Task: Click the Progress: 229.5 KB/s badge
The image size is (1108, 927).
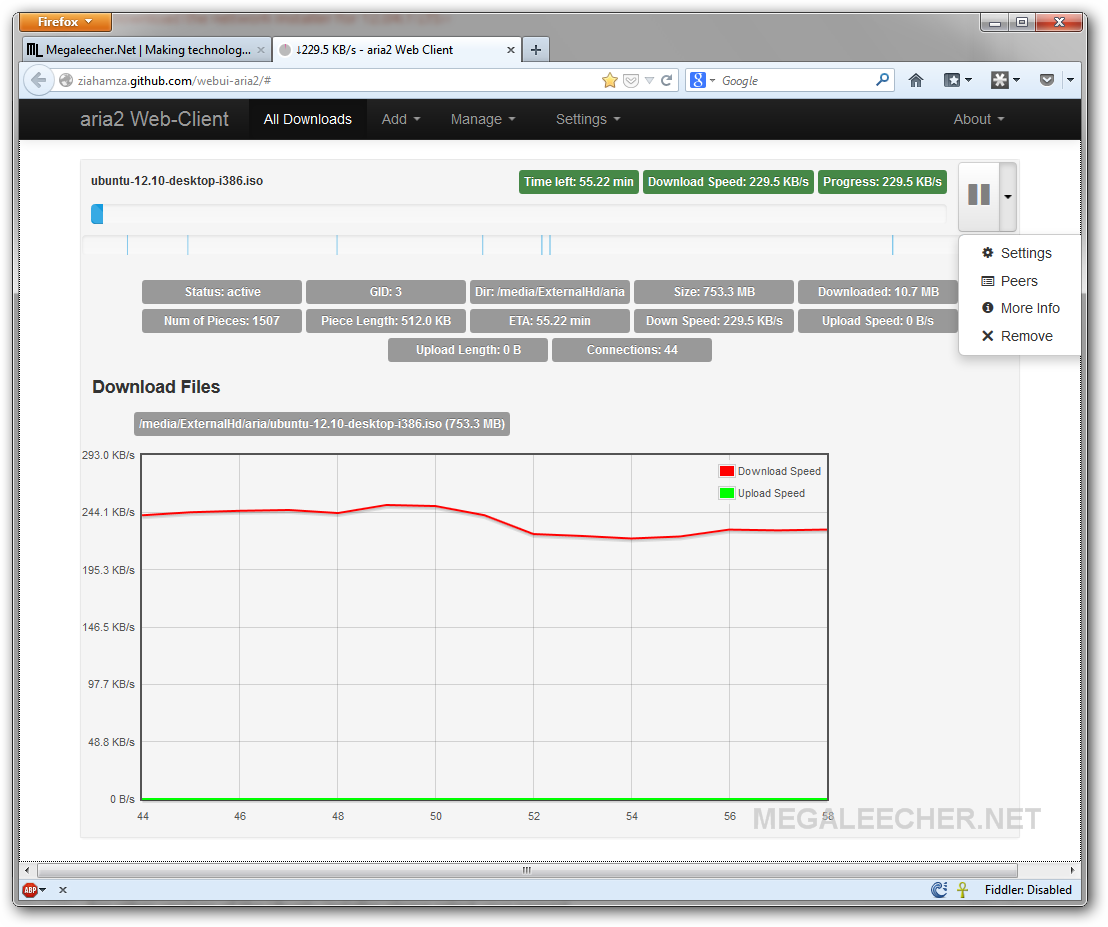Action: coord(882,182)
